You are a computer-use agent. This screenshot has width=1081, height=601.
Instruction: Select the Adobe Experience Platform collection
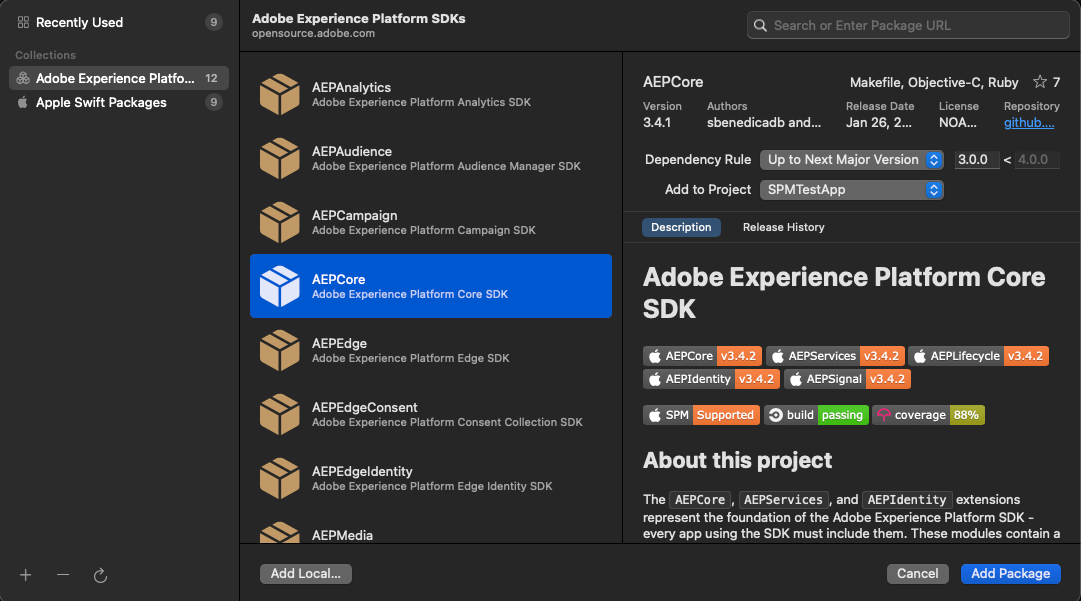(119, 79)
